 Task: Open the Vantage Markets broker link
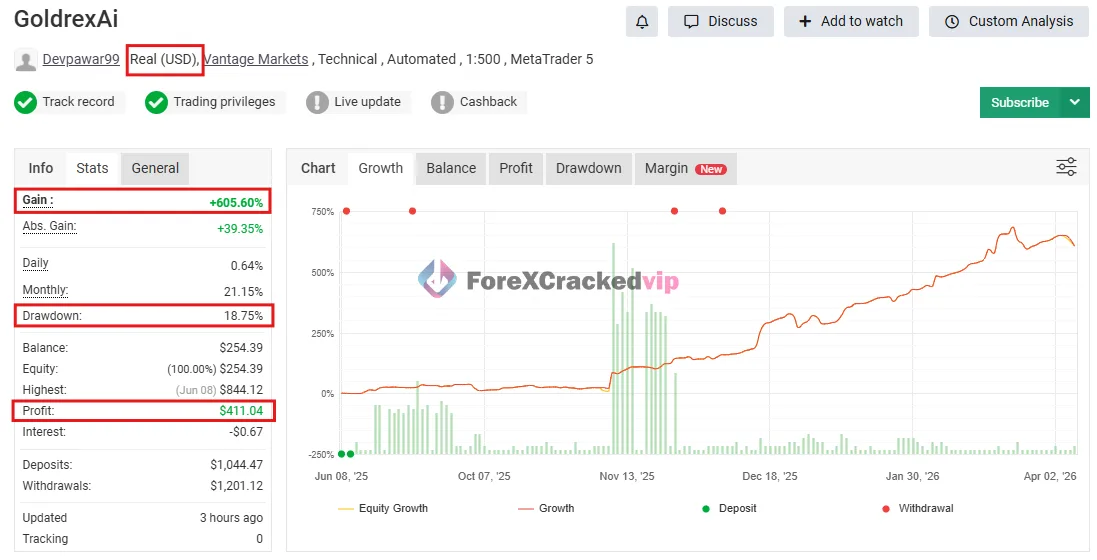256,59
